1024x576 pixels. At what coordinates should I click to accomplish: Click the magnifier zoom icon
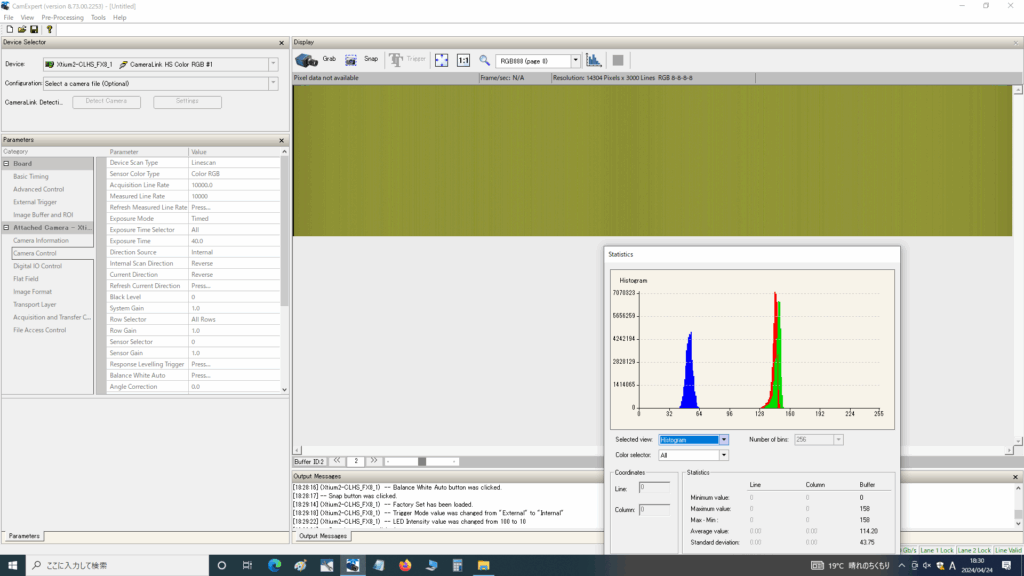[485, 60]
